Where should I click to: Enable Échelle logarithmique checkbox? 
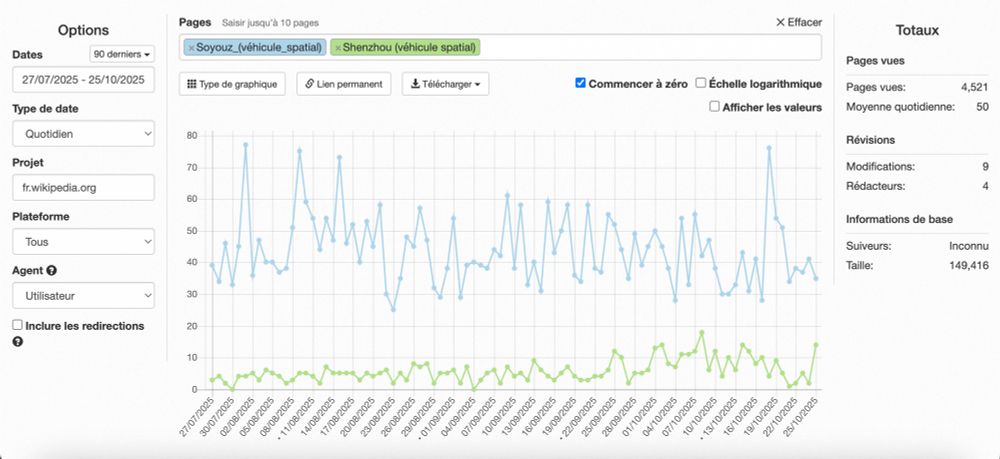point(700,83)
